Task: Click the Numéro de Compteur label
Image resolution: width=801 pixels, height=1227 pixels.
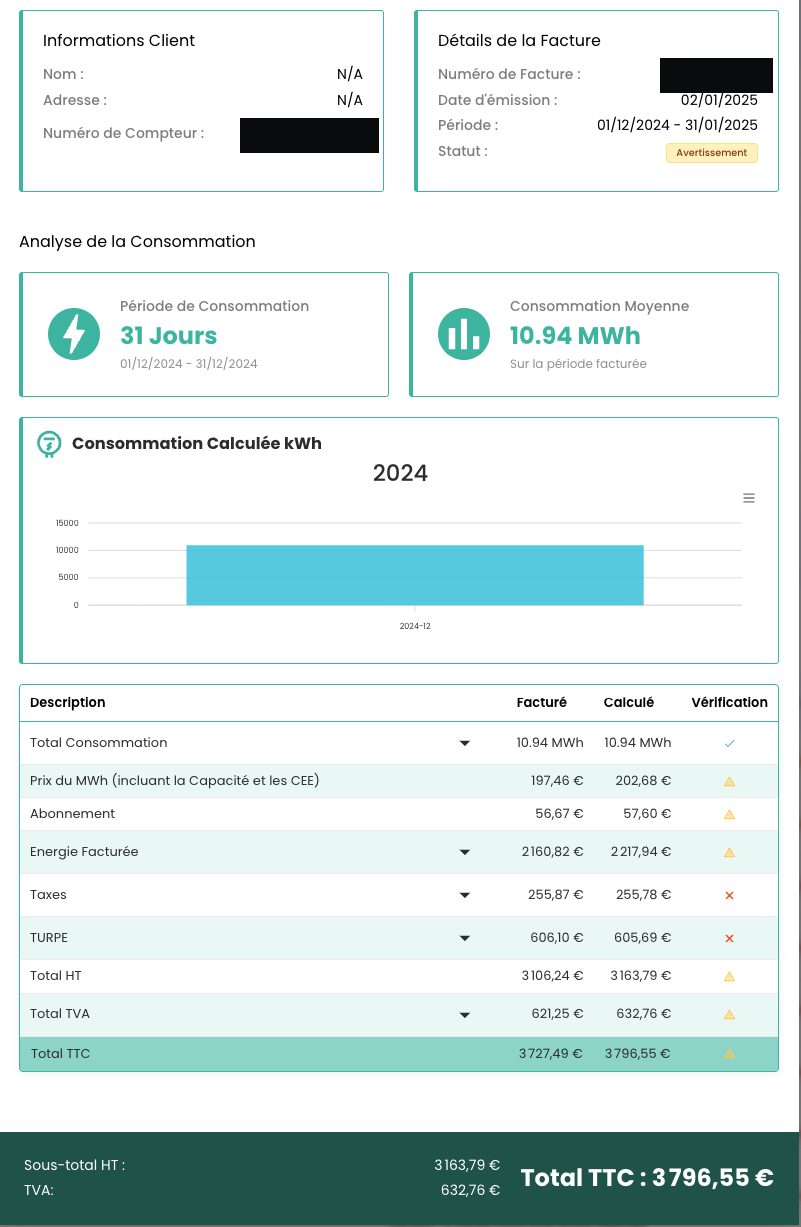Action: tap(123, 133)
